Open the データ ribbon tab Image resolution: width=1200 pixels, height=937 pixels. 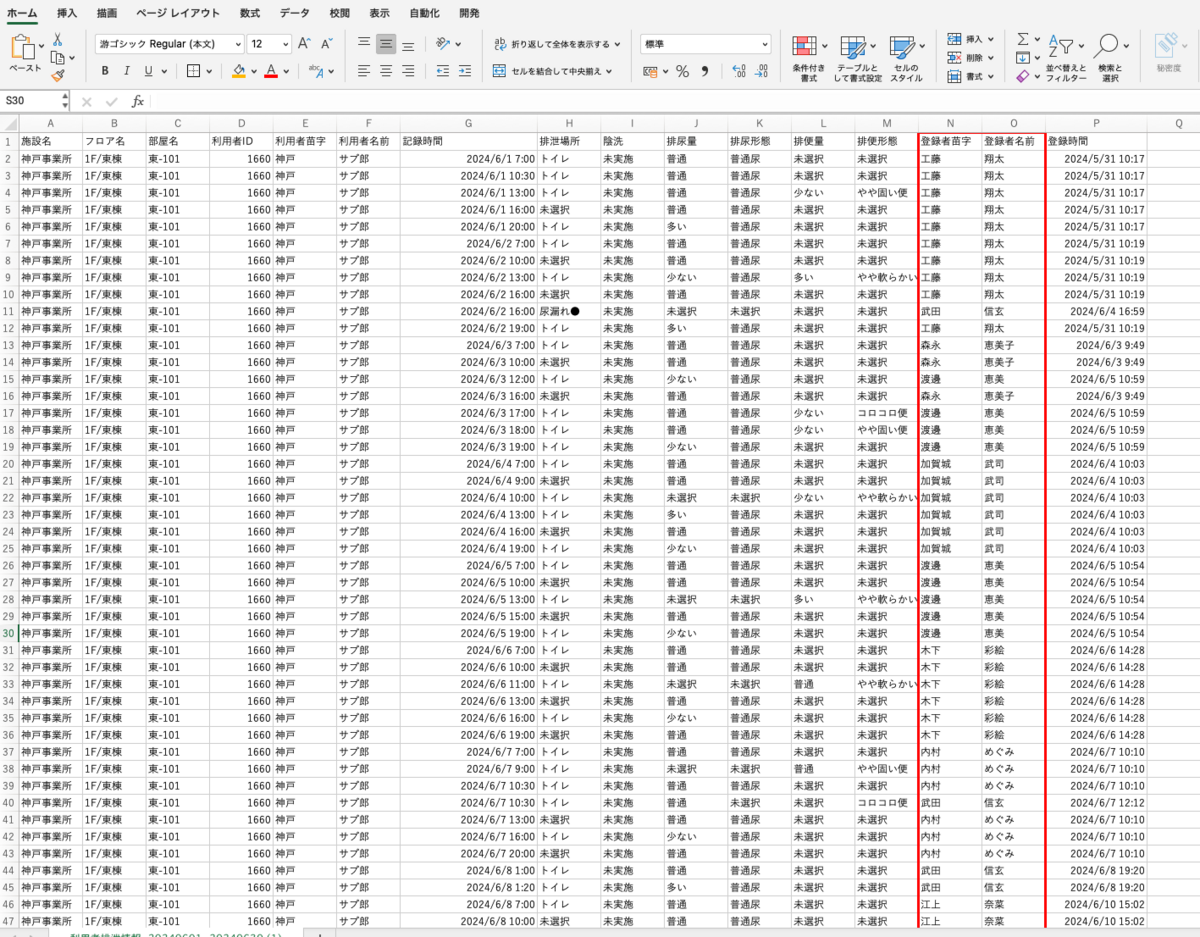click(x=294, y=14)
